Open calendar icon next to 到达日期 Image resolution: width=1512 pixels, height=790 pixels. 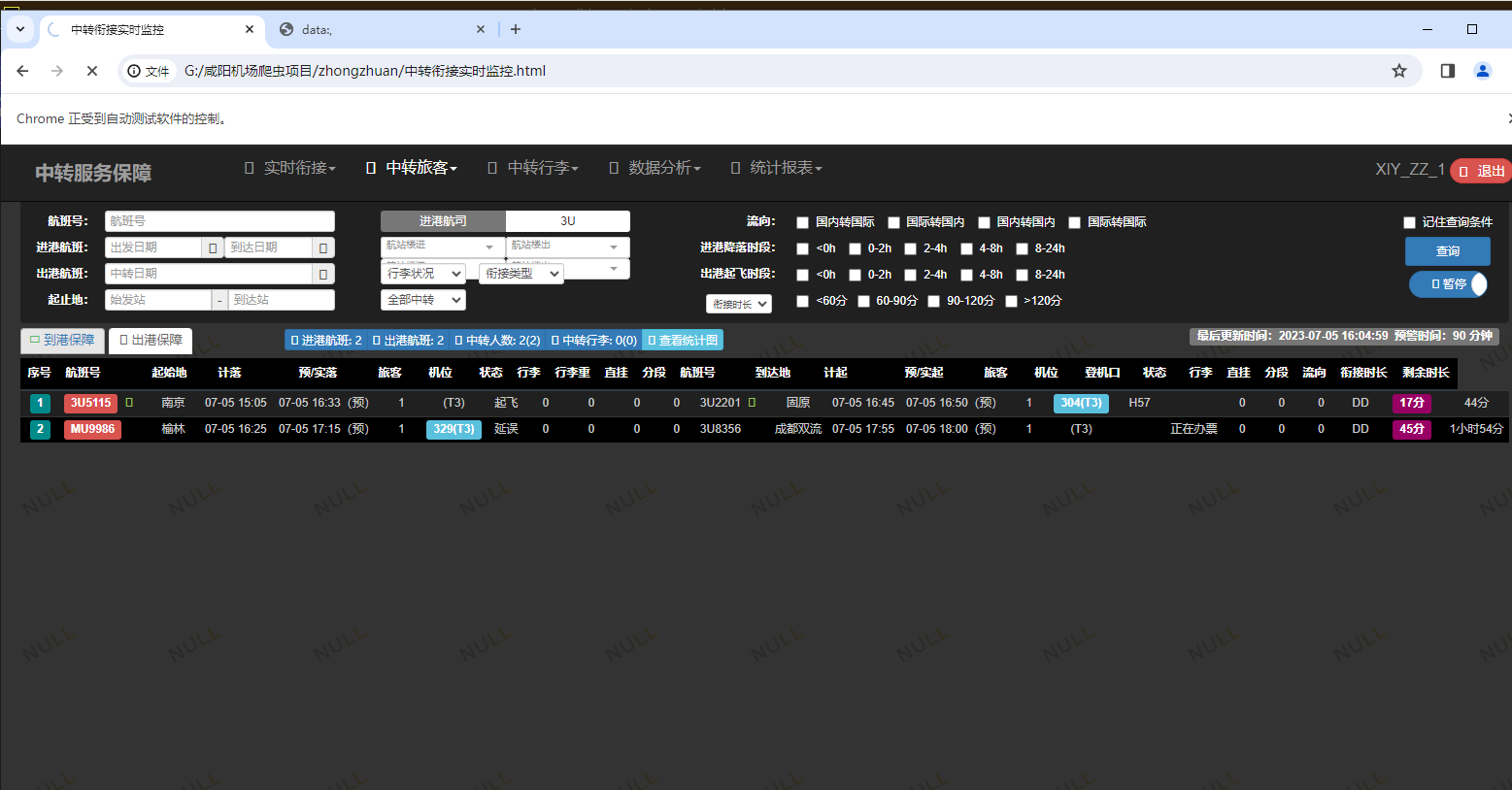pyautogui.click(x=323, y=247)
